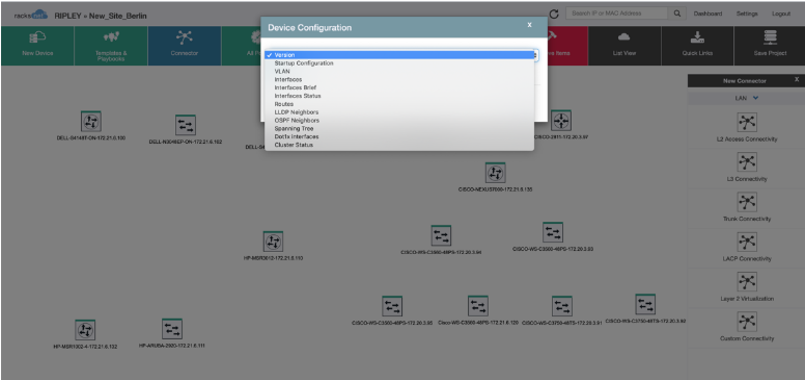Select HP-ARUBA-2920 172.21.6.111 switch
This screenshot has width=806, height=380.
[172, 329]
